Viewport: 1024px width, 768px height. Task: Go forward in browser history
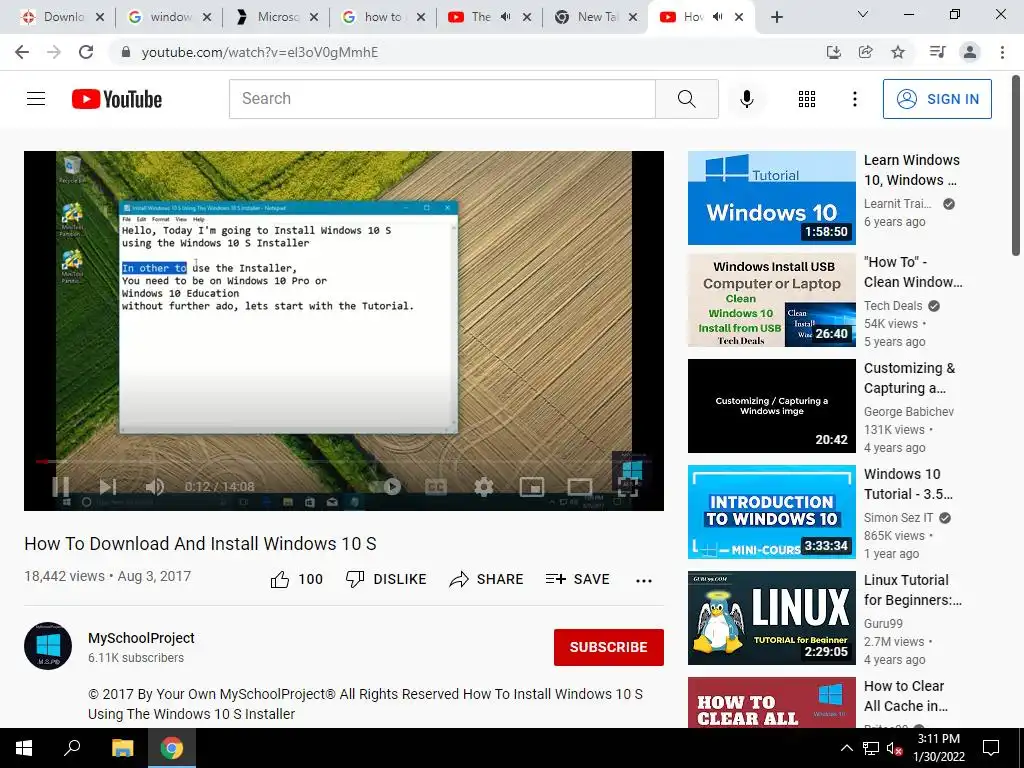coord(54,52)
